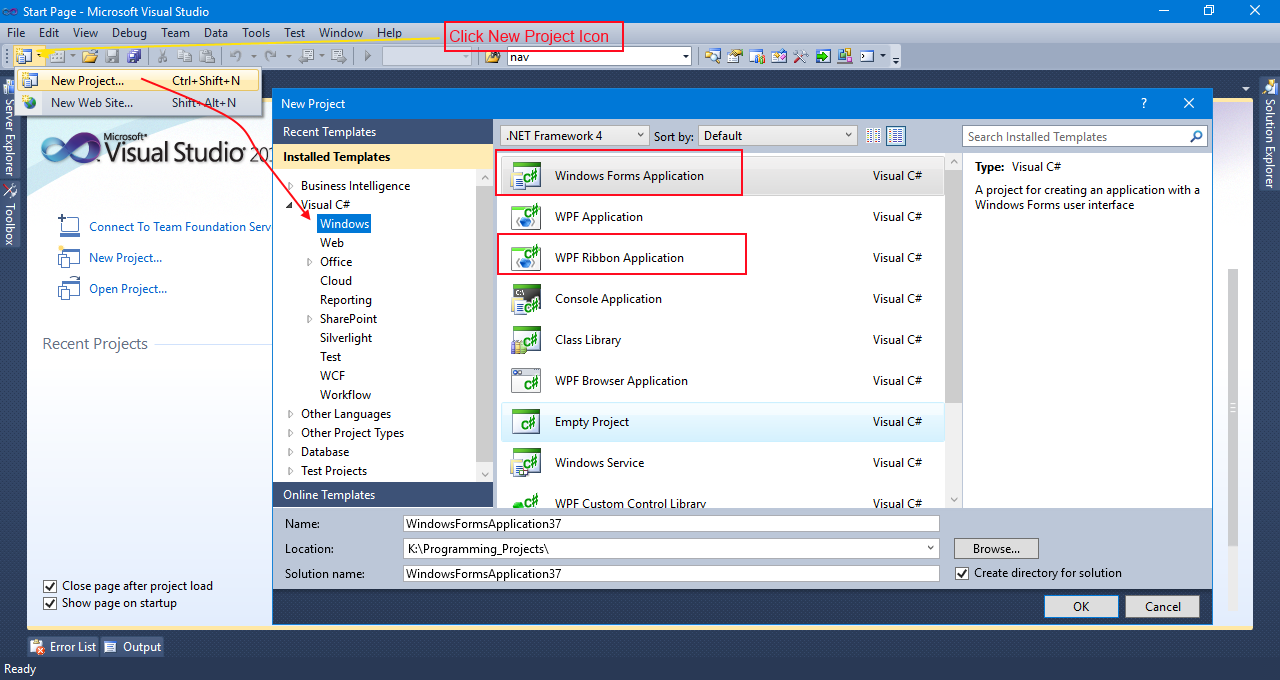Choose New Project... from dropdown menu

pos(138,81)
